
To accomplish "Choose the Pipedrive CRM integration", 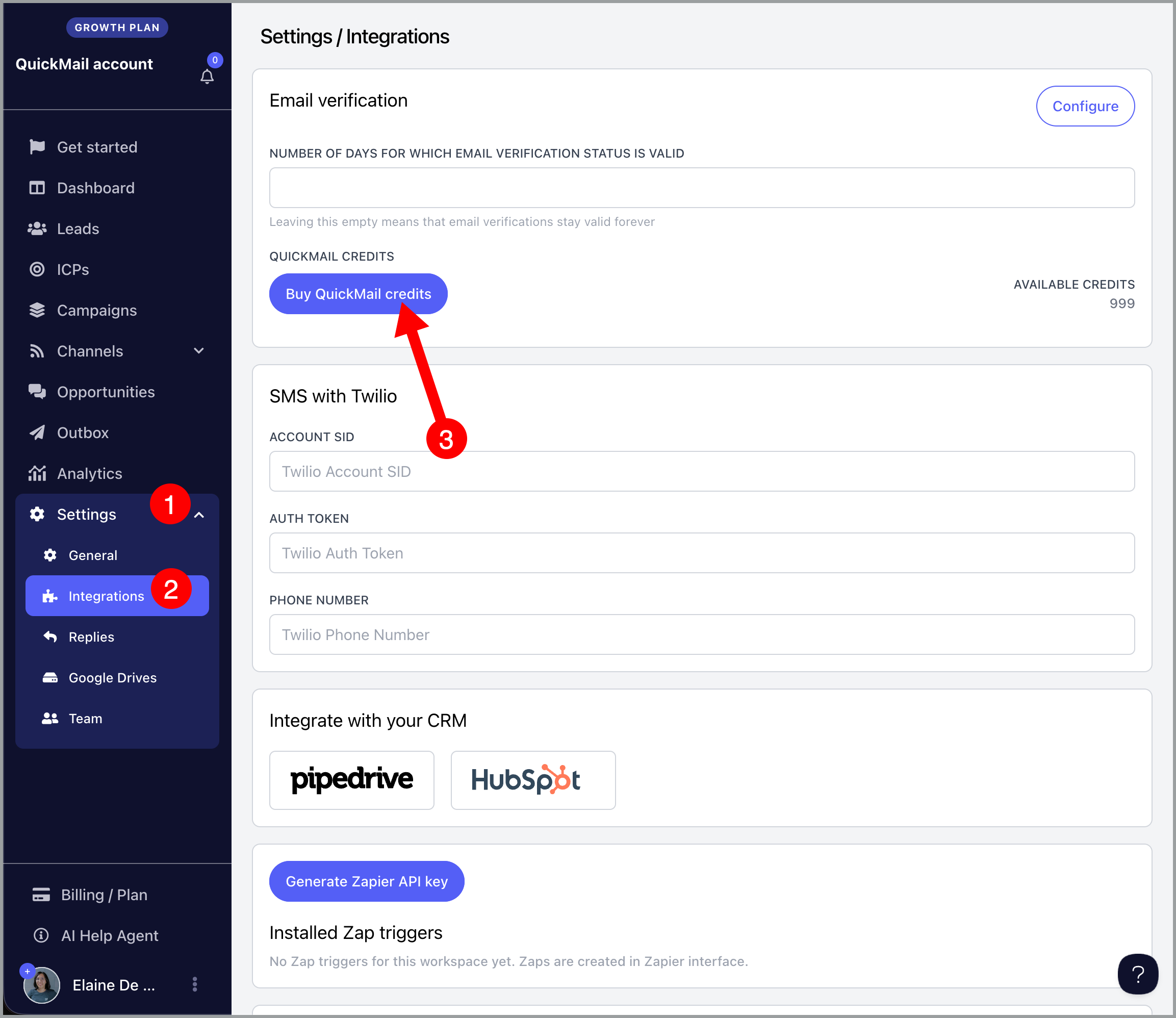I will click(x=352, y=780).
